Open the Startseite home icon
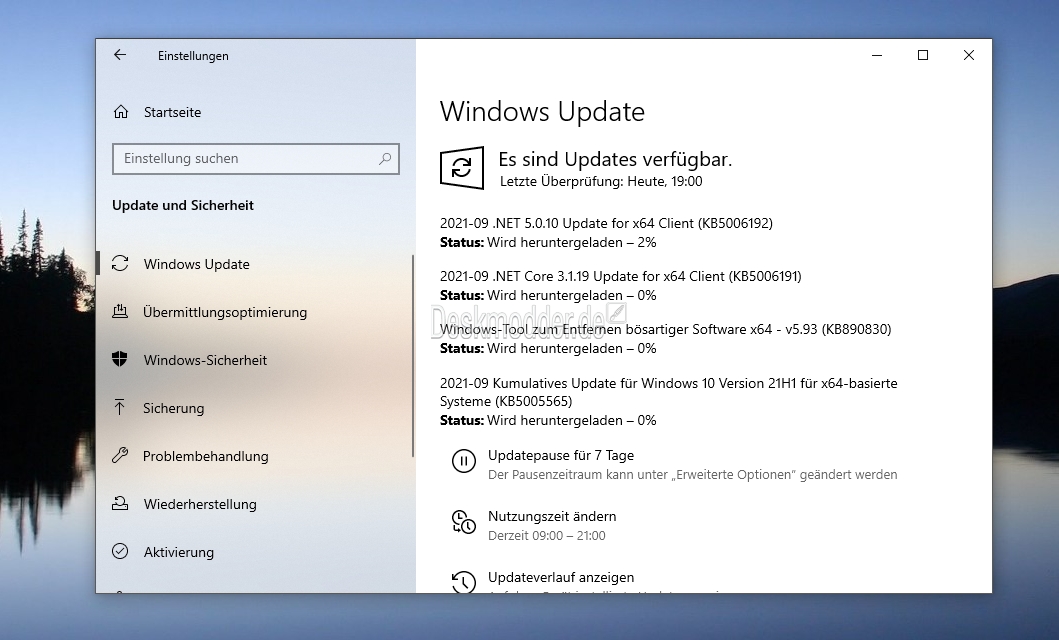Image resolution: width=1059 pixels, height=640 pixels. (121, 112)
